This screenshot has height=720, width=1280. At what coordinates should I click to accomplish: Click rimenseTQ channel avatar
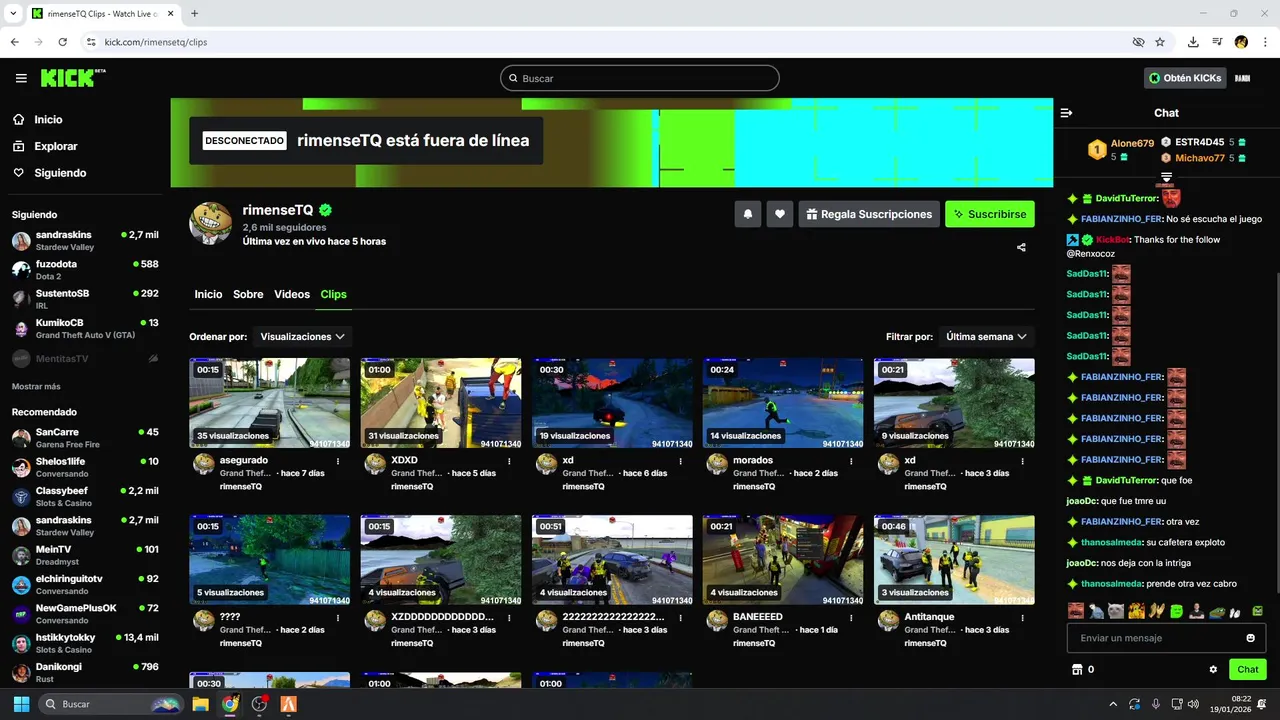[x=211, y=222]
